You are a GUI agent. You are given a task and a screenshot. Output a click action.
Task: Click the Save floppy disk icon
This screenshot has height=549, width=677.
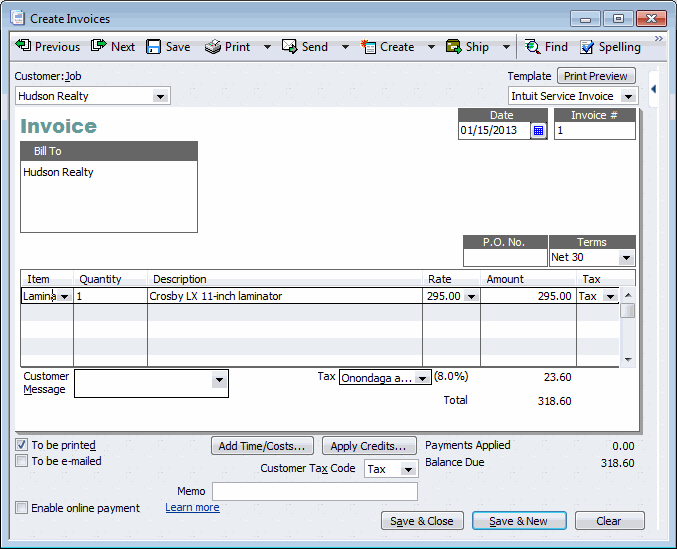153,47
